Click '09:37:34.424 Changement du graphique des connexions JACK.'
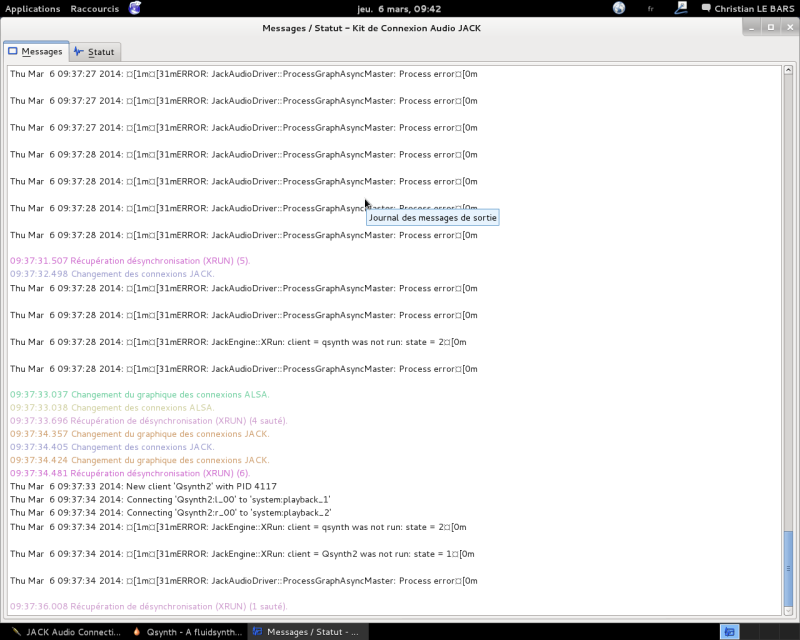 click(140, 460)
